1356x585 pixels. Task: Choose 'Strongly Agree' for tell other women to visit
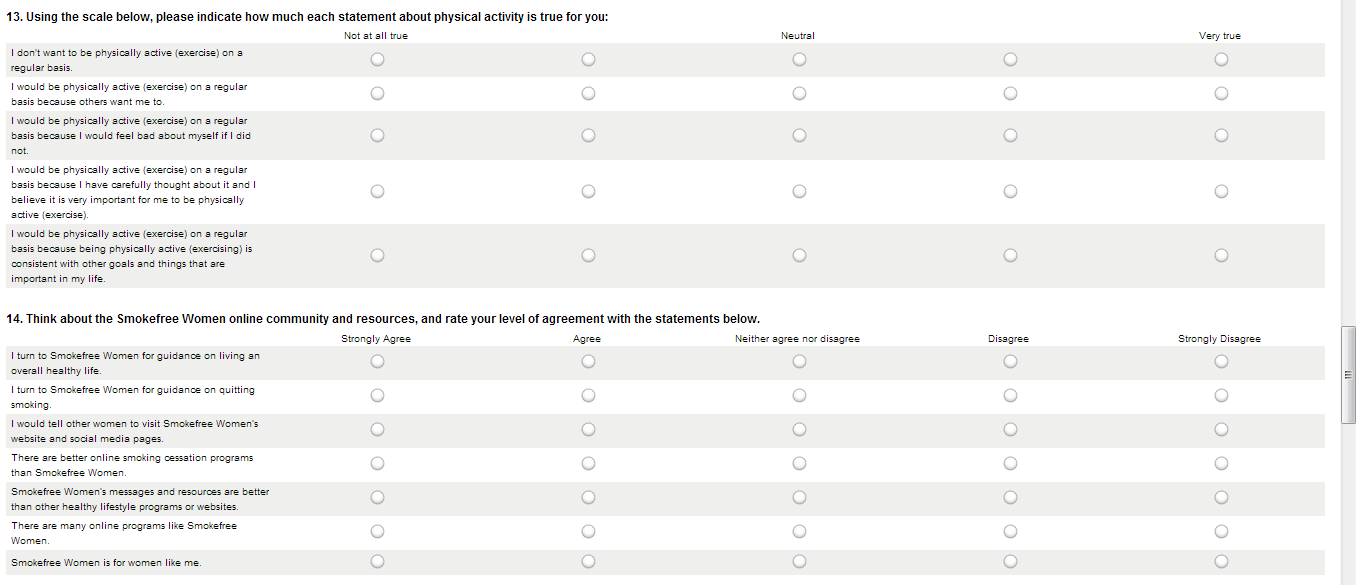[x=376, y=430]
